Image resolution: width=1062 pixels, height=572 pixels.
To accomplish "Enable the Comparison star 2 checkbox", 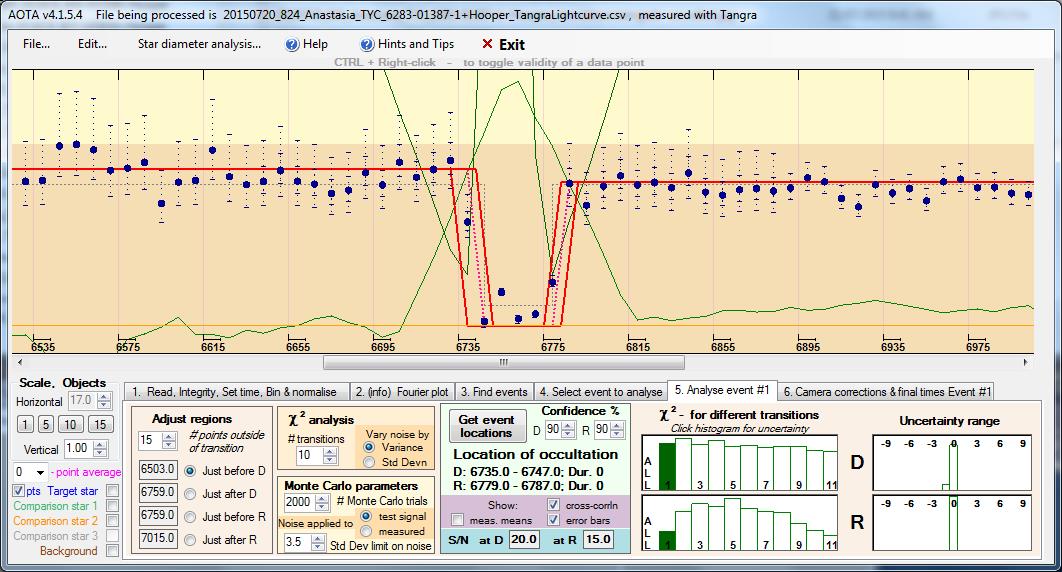I will coord(112,521).
